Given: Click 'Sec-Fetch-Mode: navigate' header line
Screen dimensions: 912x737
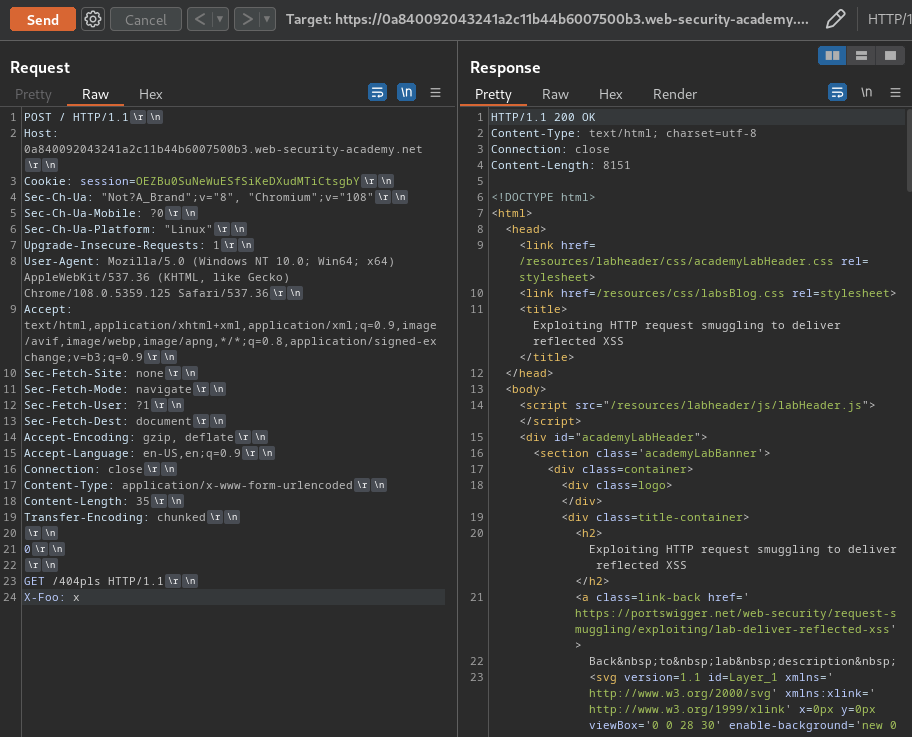Looking at the screenshot, I should point(108,389).
